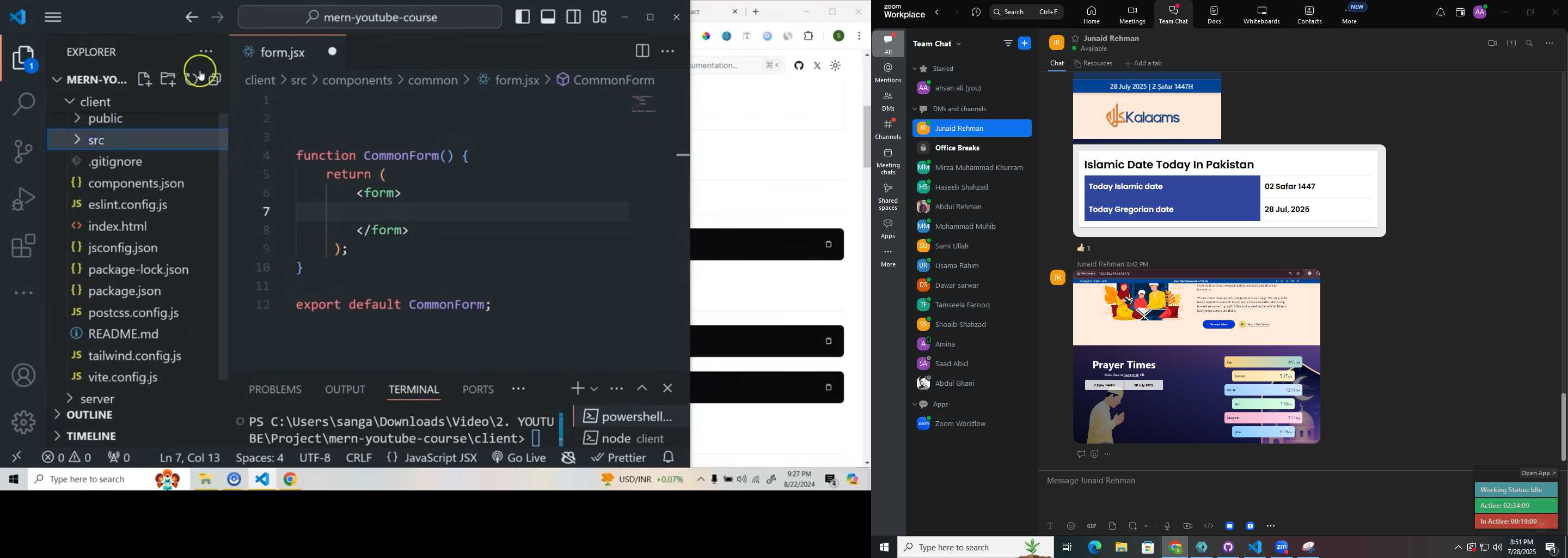
Task: Click search in chat magnifier icon
Action: coord(1530,43)
